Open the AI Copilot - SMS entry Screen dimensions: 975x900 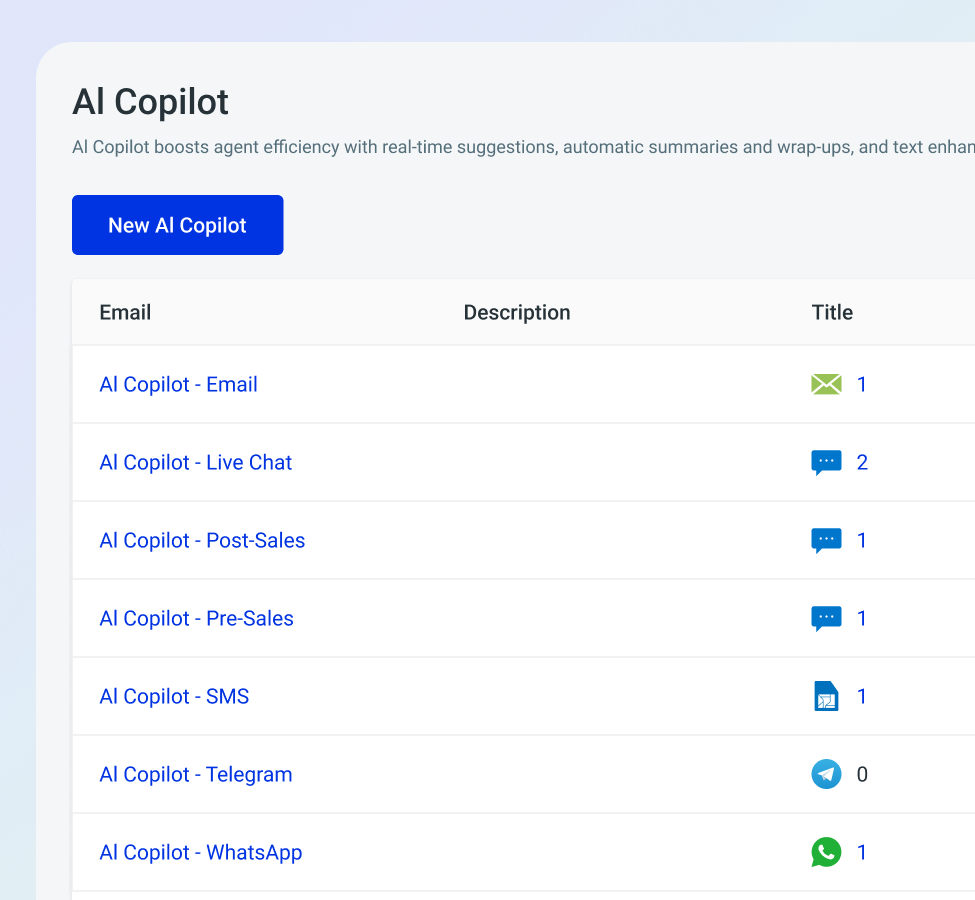click(174, 696)
